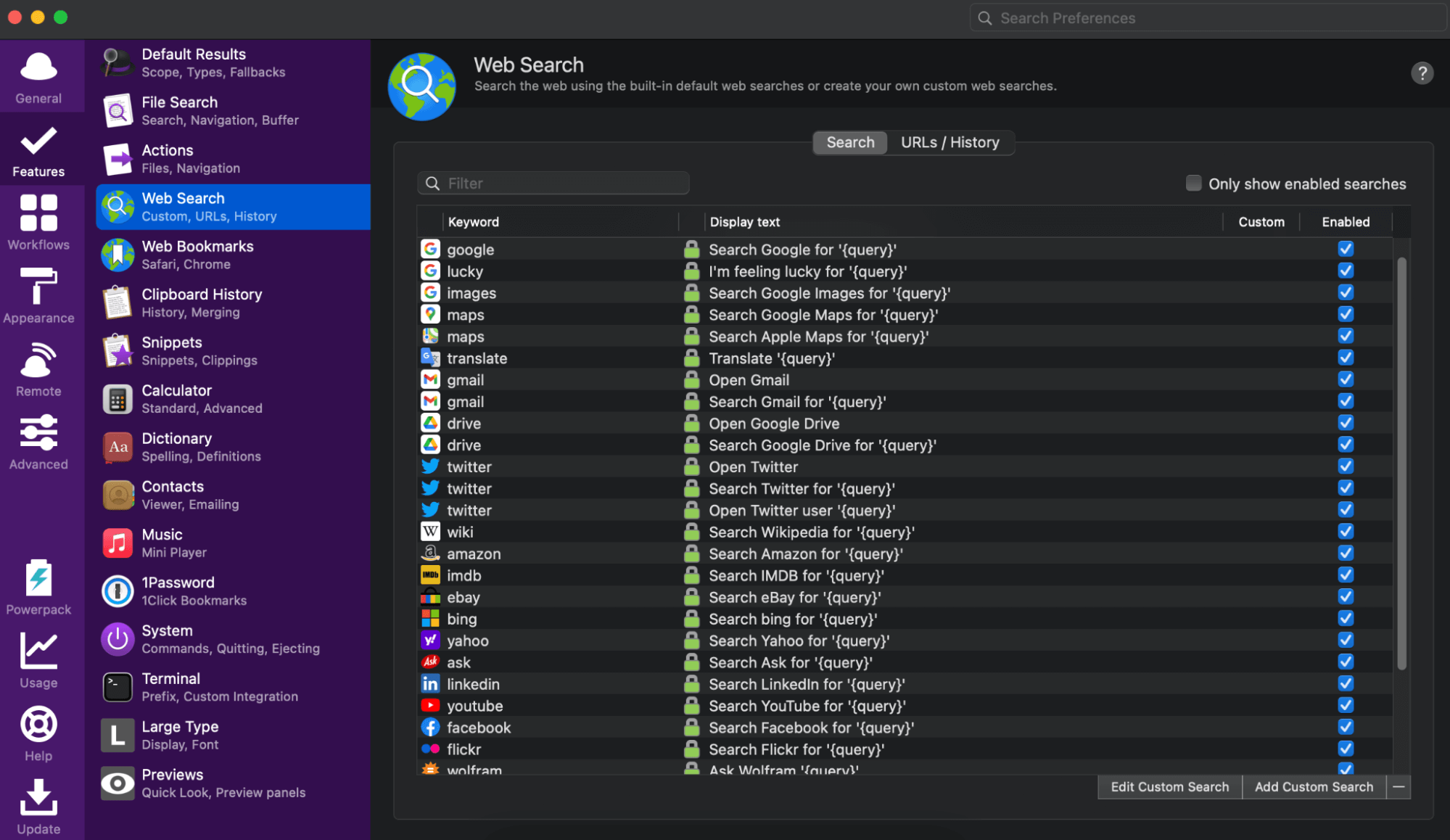1450x840 pixels.
Task: Select System commands feature in sidebar
Action: [233, 639]
